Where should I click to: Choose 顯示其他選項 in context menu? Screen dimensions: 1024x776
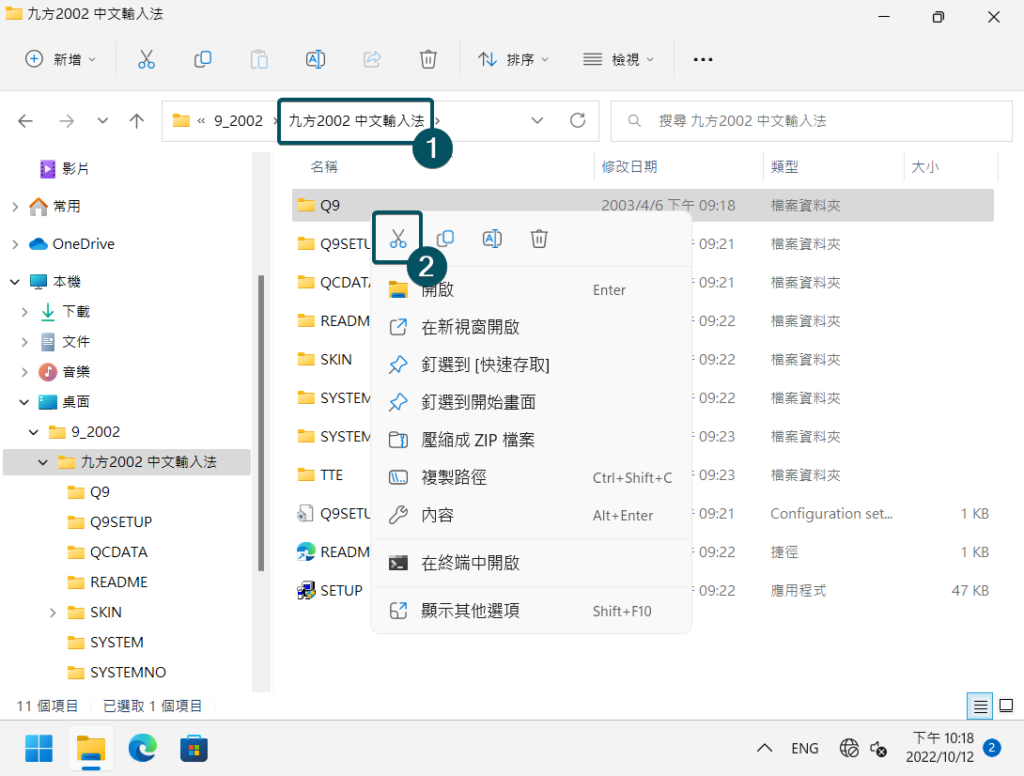coord(530,611)
